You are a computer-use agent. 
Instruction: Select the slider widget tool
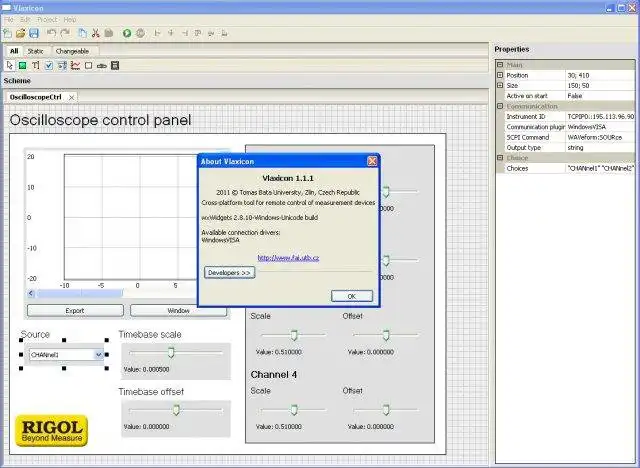102,66
